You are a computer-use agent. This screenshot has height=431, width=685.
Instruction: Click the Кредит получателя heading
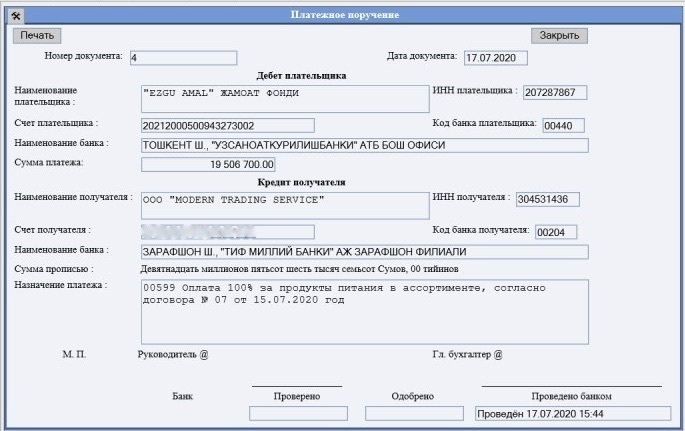click(x=301, y=182)
